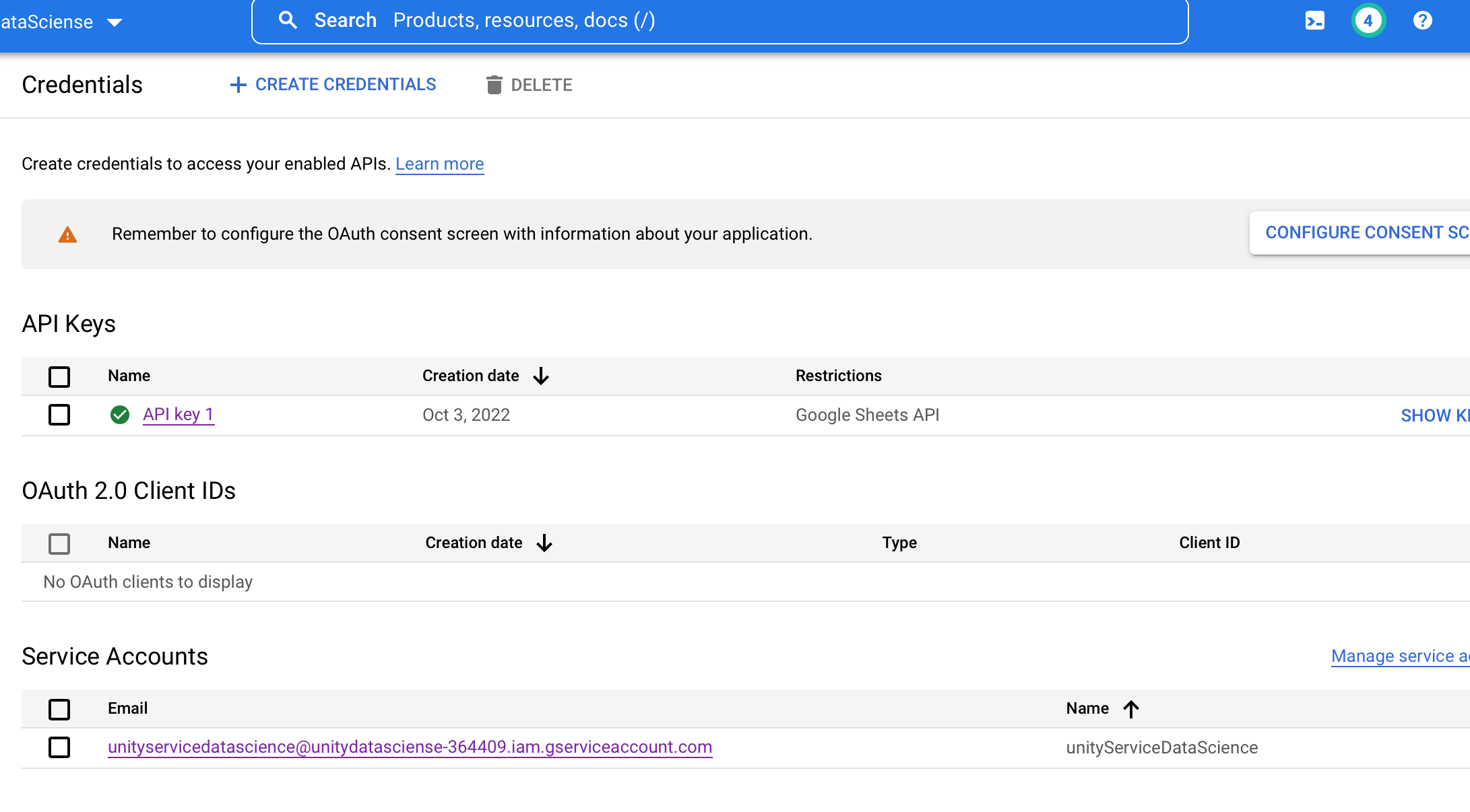This screenshot has height=812, width=1470.
Task: Toggle Creation date sort order in API Keys
Action: 541,376
